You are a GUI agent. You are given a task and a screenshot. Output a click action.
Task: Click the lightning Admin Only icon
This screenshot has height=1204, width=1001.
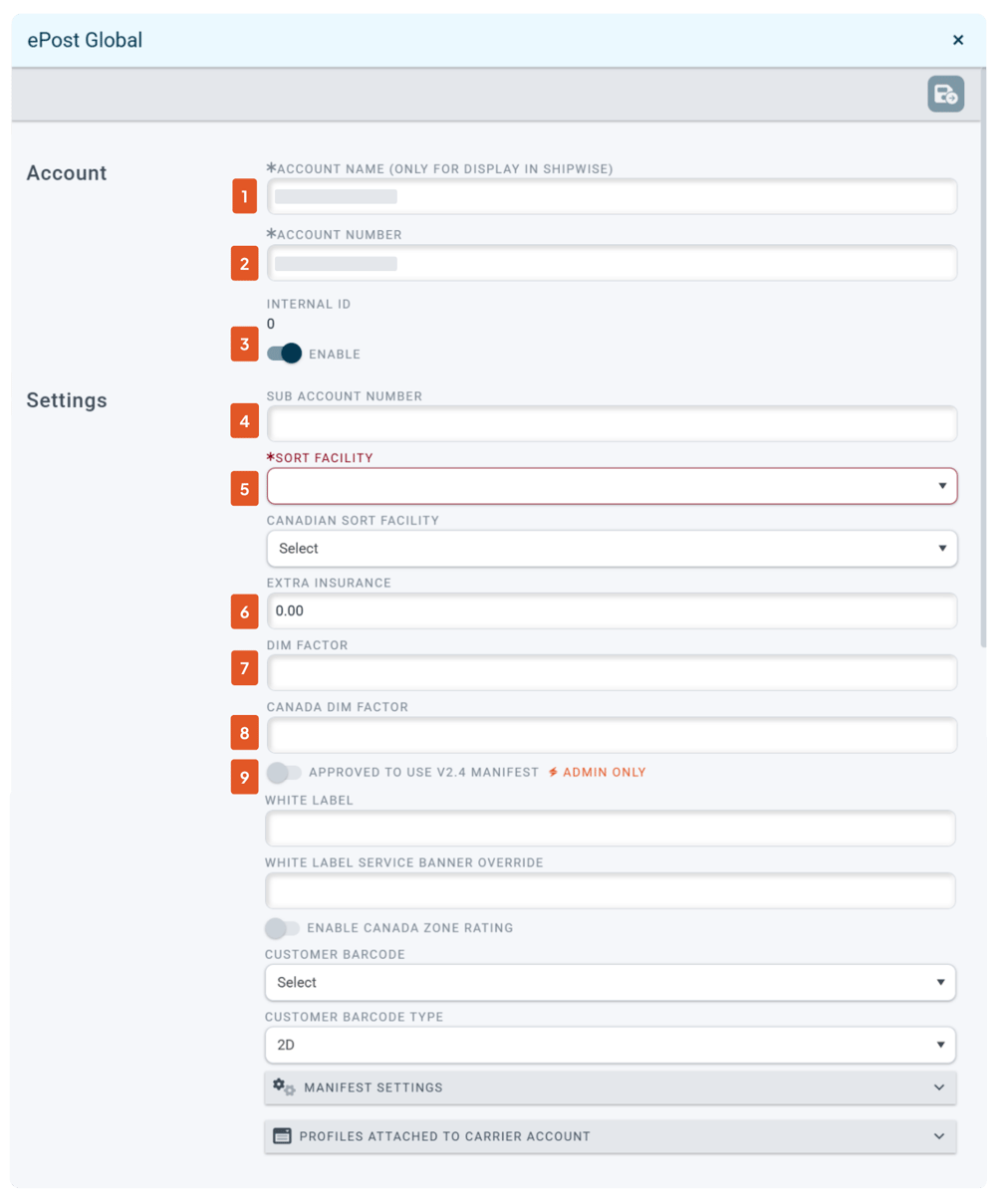[x=553, y=772]
